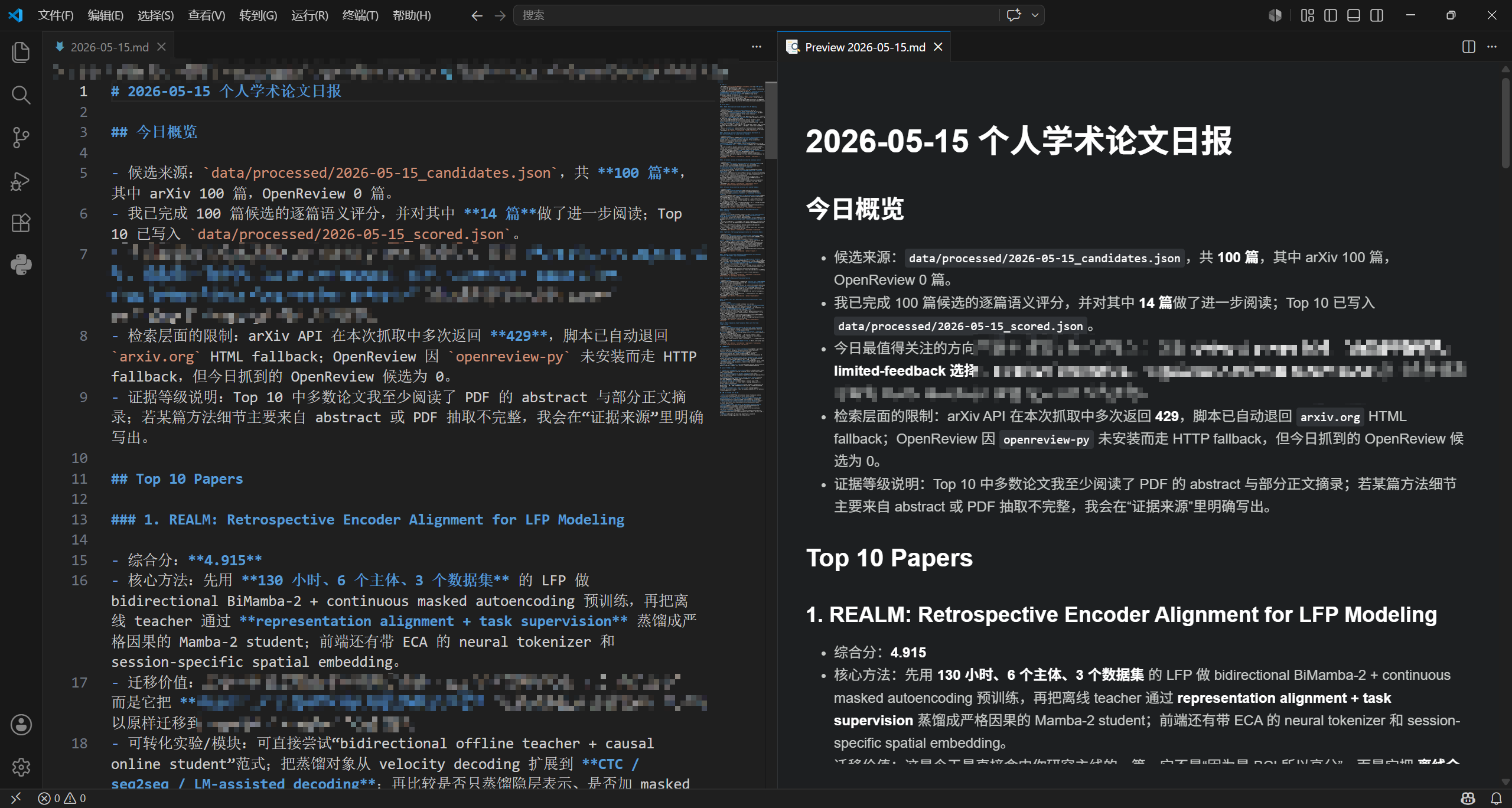Open Copilot status icon in status bar
The height and width of the screenshot is (808, 1512).
pos(1468,798)
